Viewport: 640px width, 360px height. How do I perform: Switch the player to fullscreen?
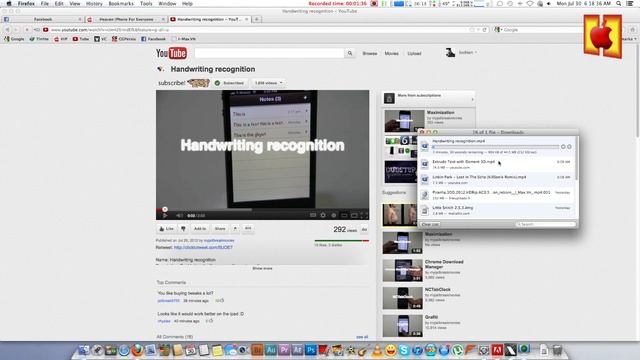(364, 215)
